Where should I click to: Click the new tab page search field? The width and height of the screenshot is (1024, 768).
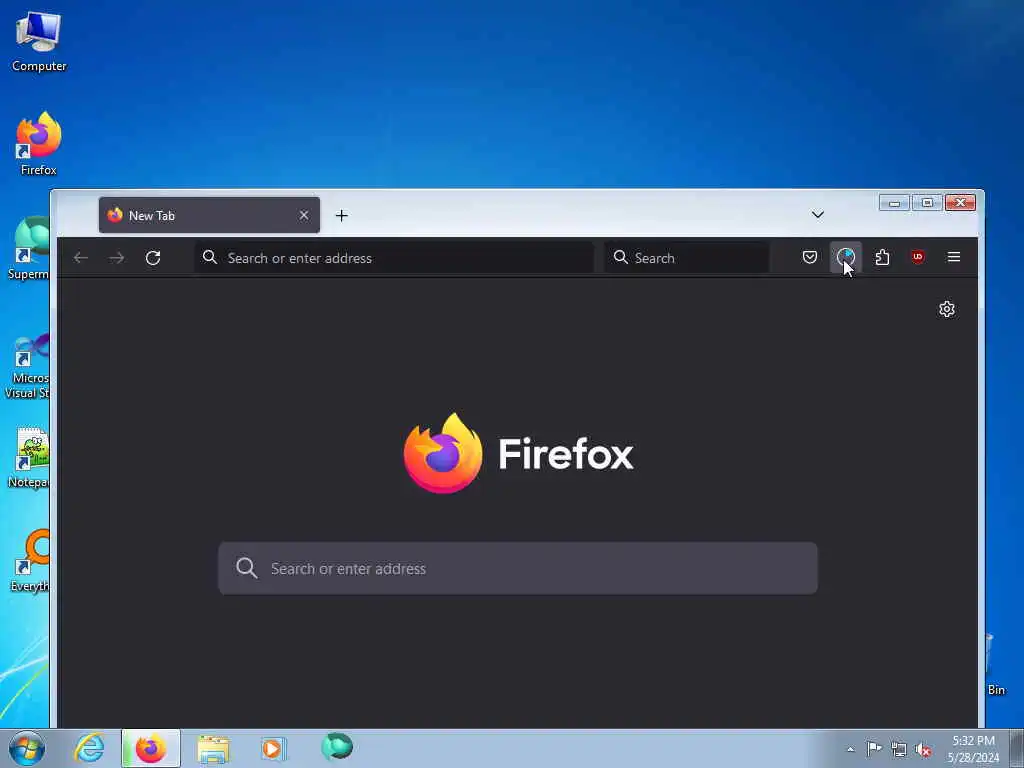(518, 568)
